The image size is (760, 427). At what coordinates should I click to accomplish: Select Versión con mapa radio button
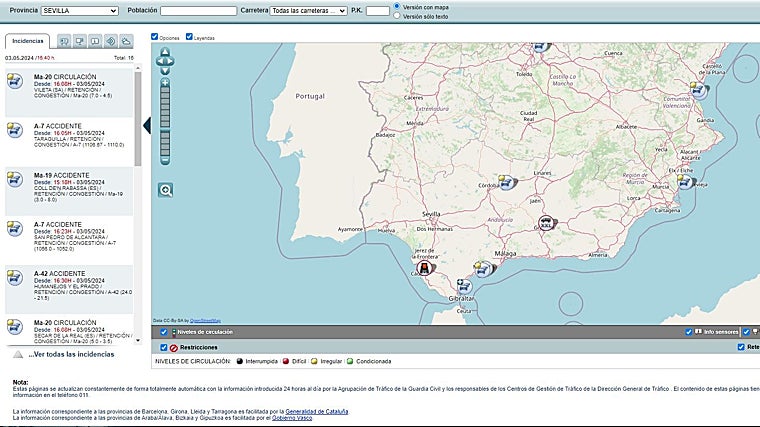click(x=397, y=6)
